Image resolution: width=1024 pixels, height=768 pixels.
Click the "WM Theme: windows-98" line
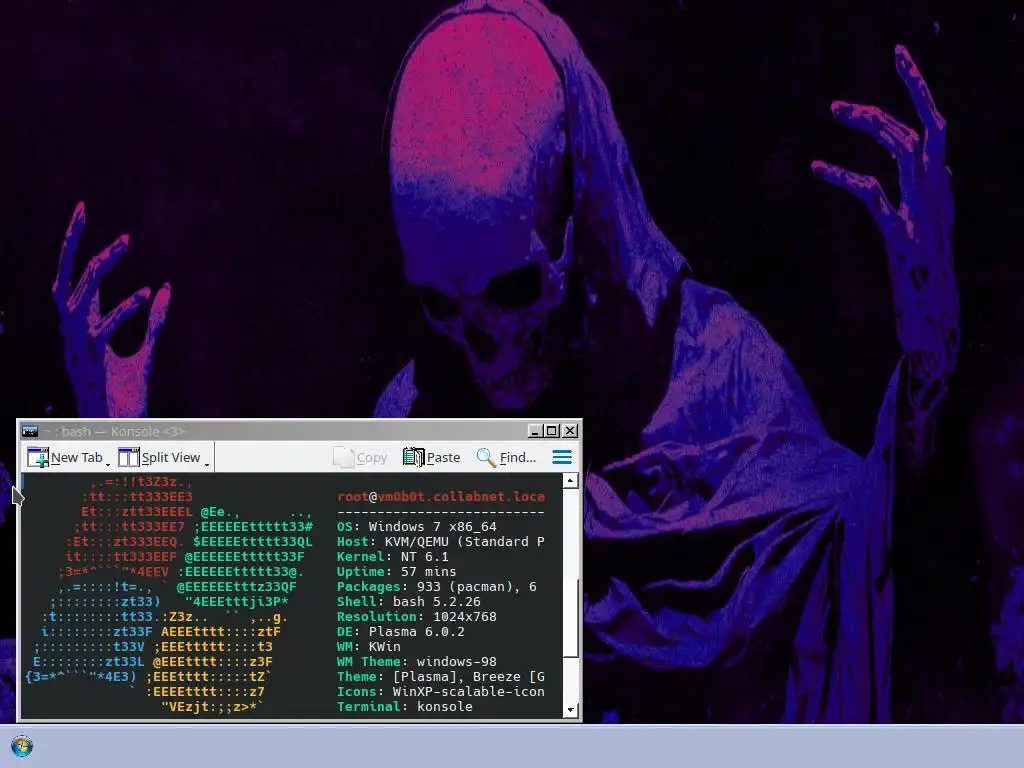417,662
